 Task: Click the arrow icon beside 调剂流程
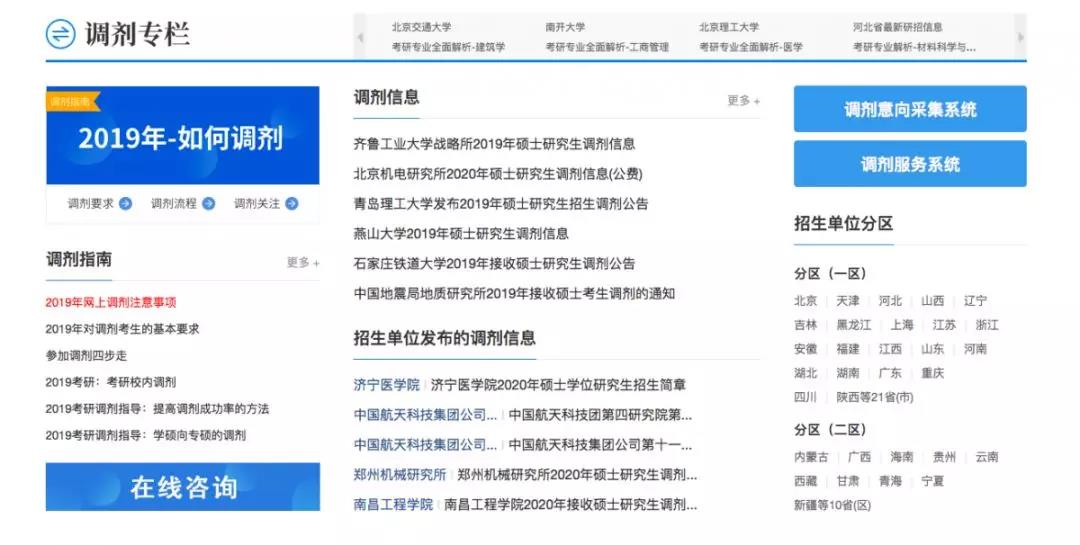point(209,203)
